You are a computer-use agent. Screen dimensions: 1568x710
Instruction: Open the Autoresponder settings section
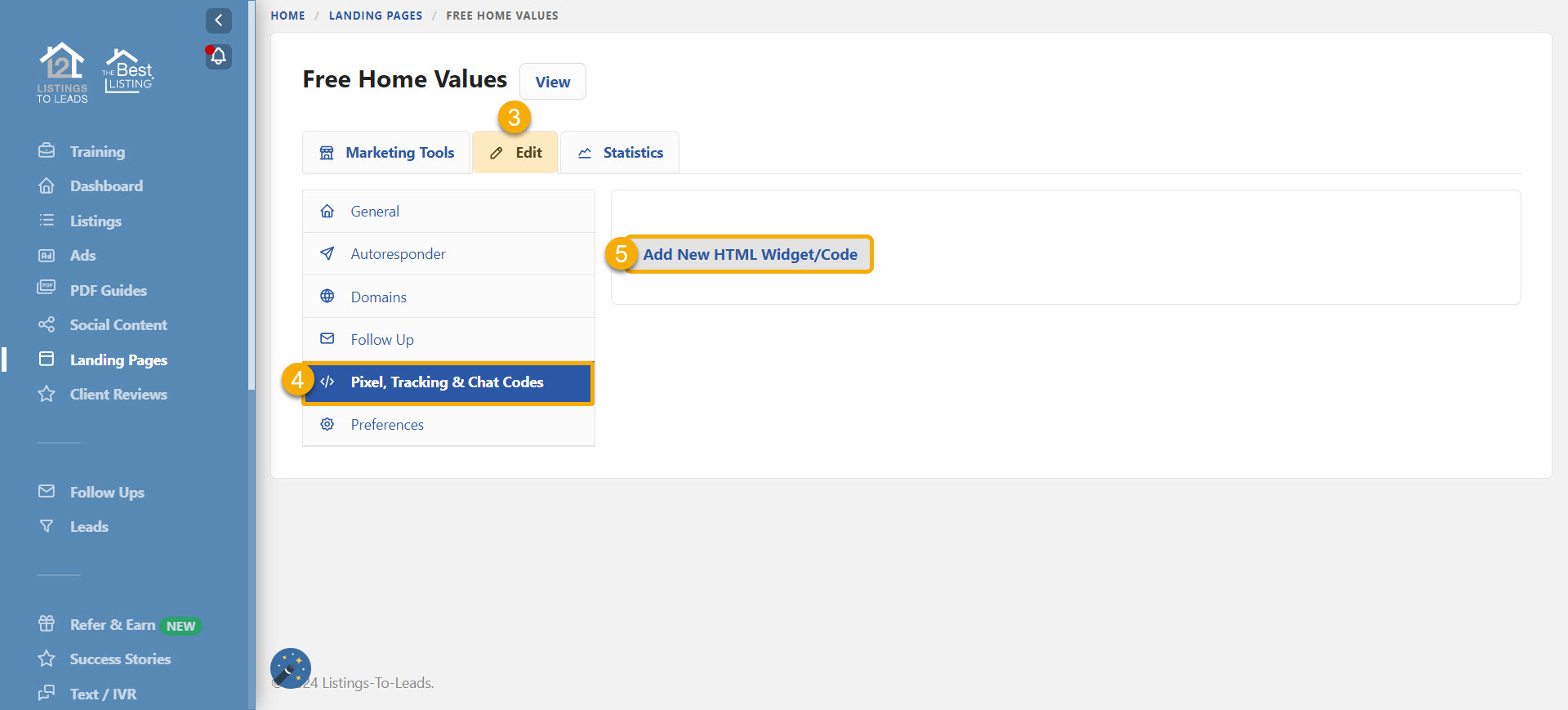[398, 254]
